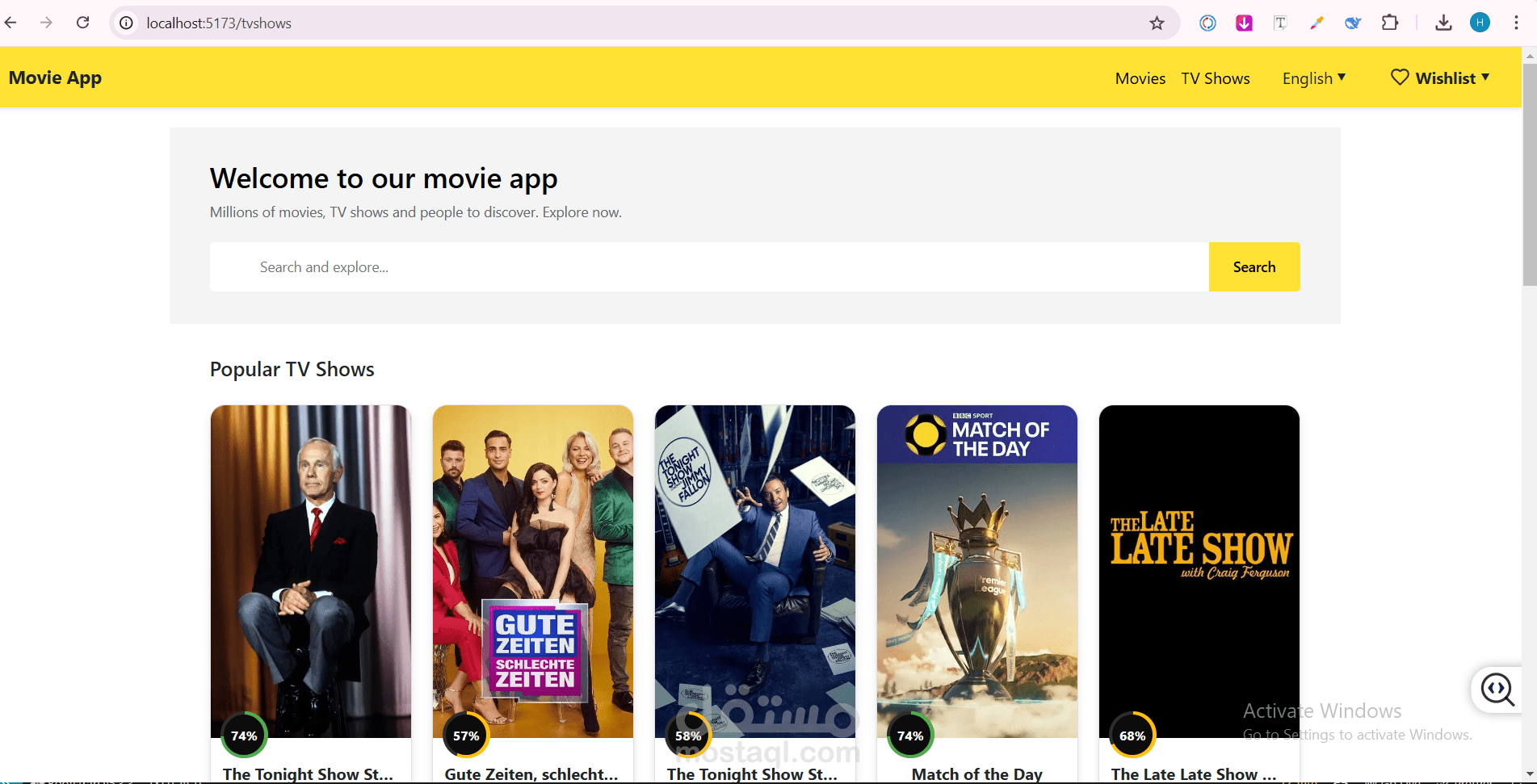The width and height of the screenshot is (1537, 784).
Task: Open the blue circle extension icon
Action: tap(1207, 23)
